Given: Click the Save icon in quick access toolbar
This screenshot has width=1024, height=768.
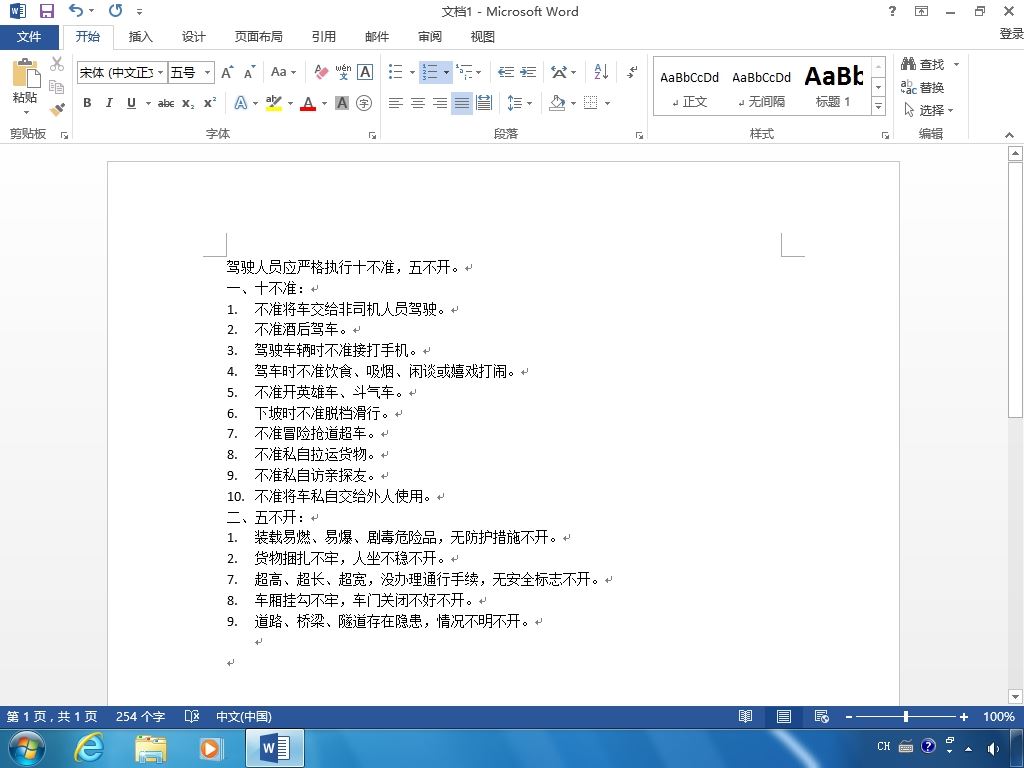Looking at the screenshot, I should 46,11.
